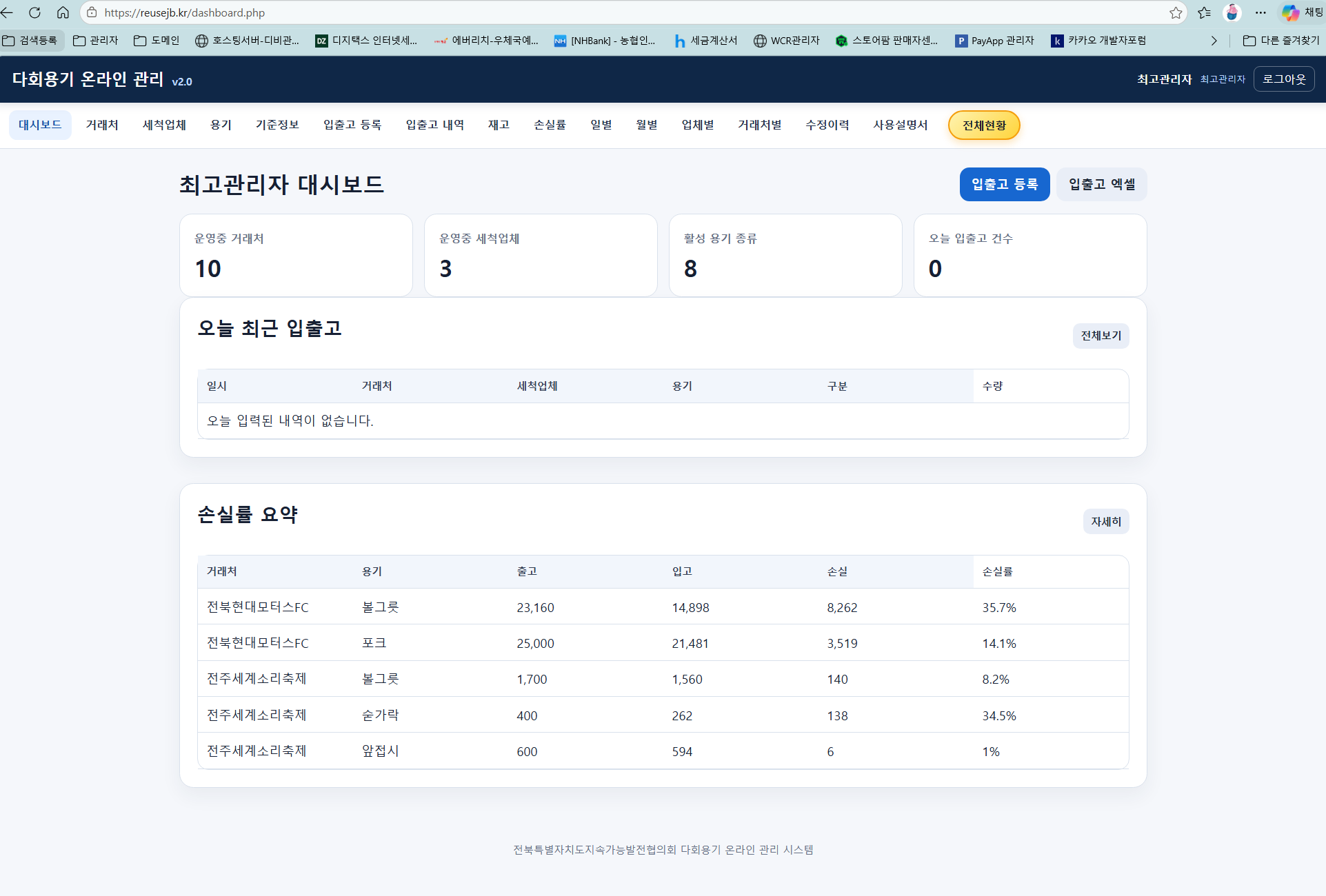
Task: Open PayApp 관리자 bookmark
Action: (994, 41)
